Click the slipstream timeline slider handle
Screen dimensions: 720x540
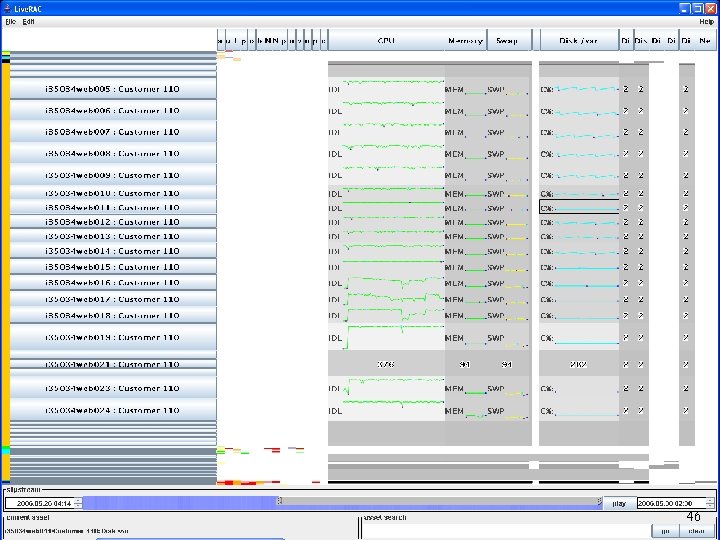click(x=279, y=501)
